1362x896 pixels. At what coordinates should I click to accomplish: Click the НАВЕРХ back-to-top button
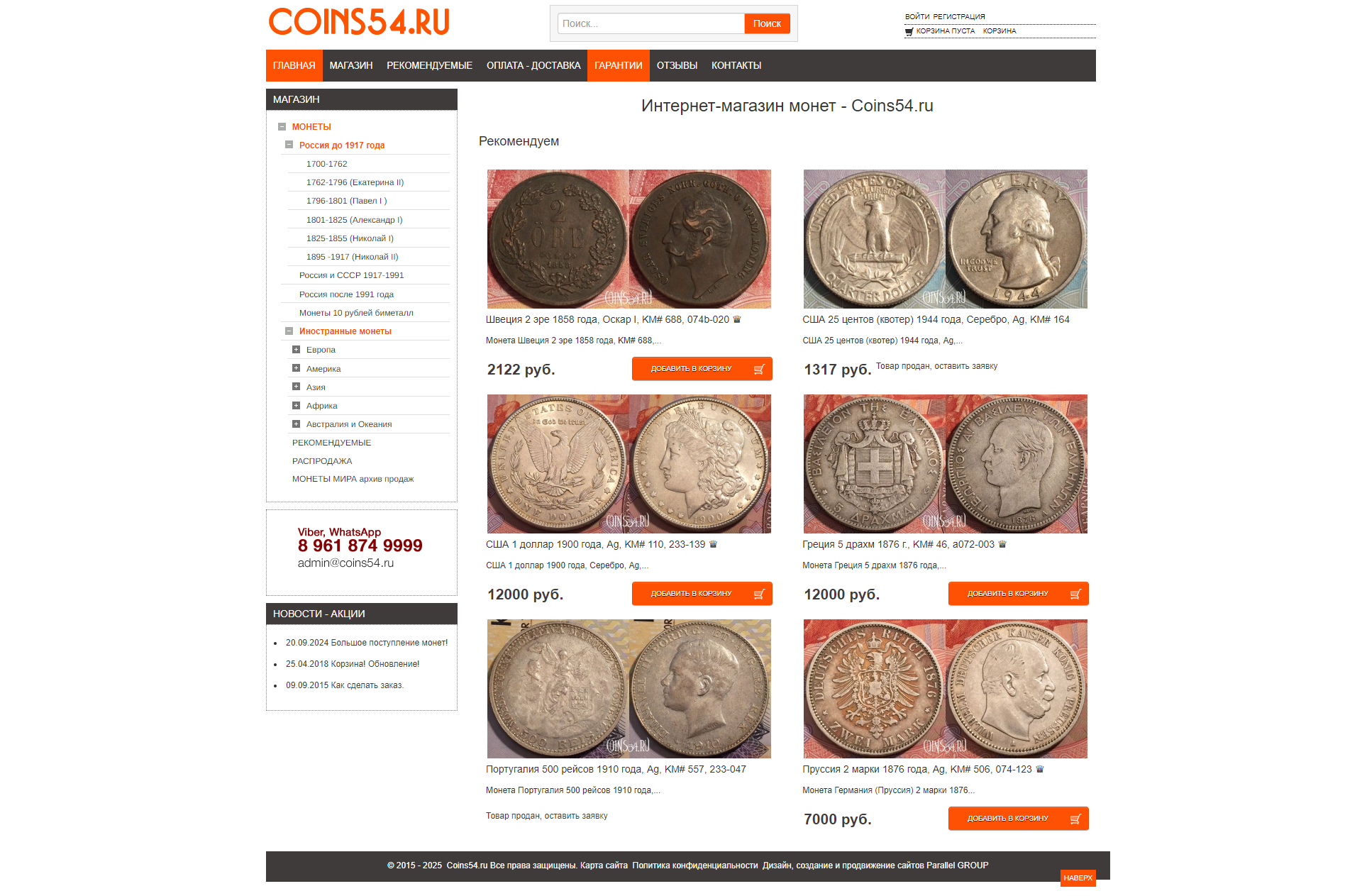coord(1078,878)
